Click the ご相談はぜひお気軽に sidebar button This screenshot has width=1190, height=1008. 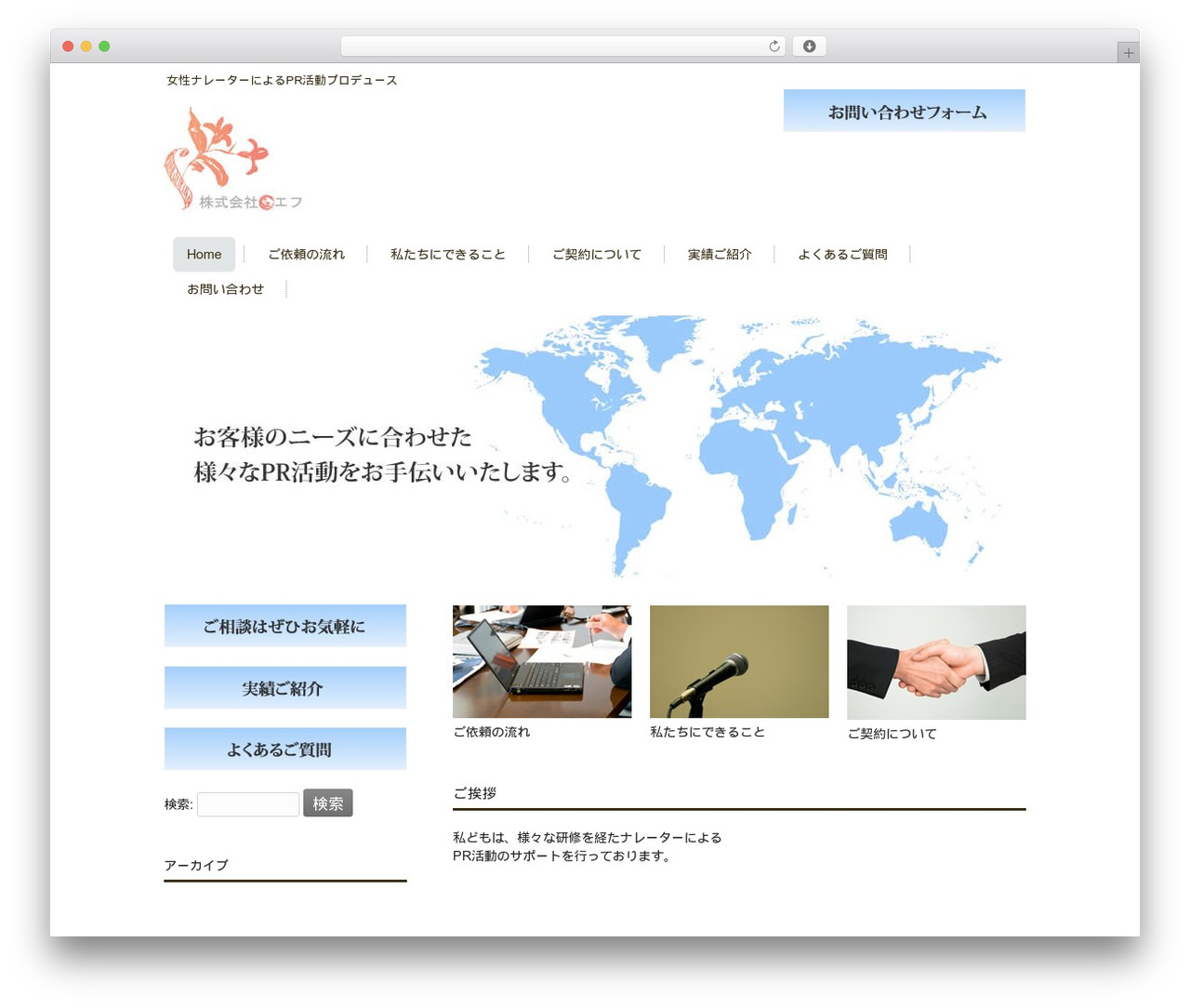(285, 626)
